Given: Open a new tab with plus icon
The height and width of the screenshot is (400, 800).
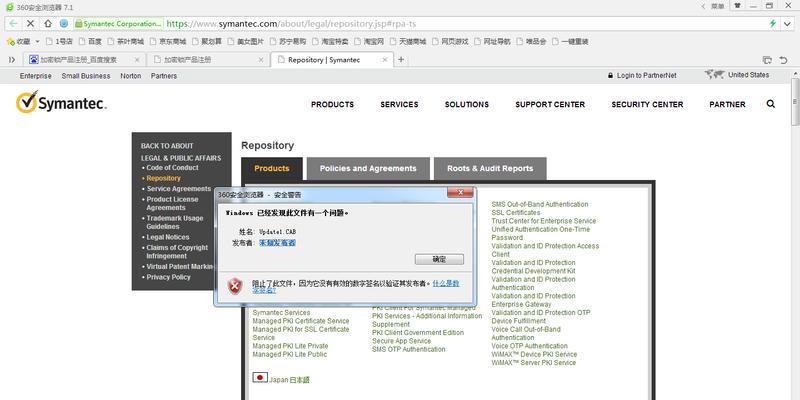Looking at the screenshot, I should 401,60.
